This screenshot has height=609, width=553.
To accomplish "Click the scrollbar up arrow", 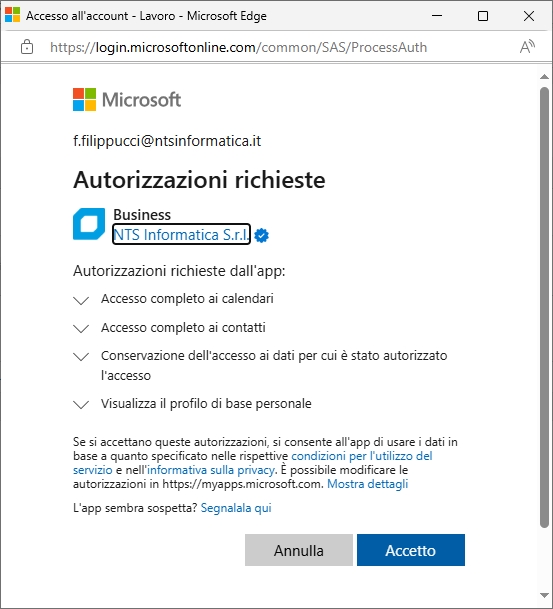I will [x=544, y=77].
